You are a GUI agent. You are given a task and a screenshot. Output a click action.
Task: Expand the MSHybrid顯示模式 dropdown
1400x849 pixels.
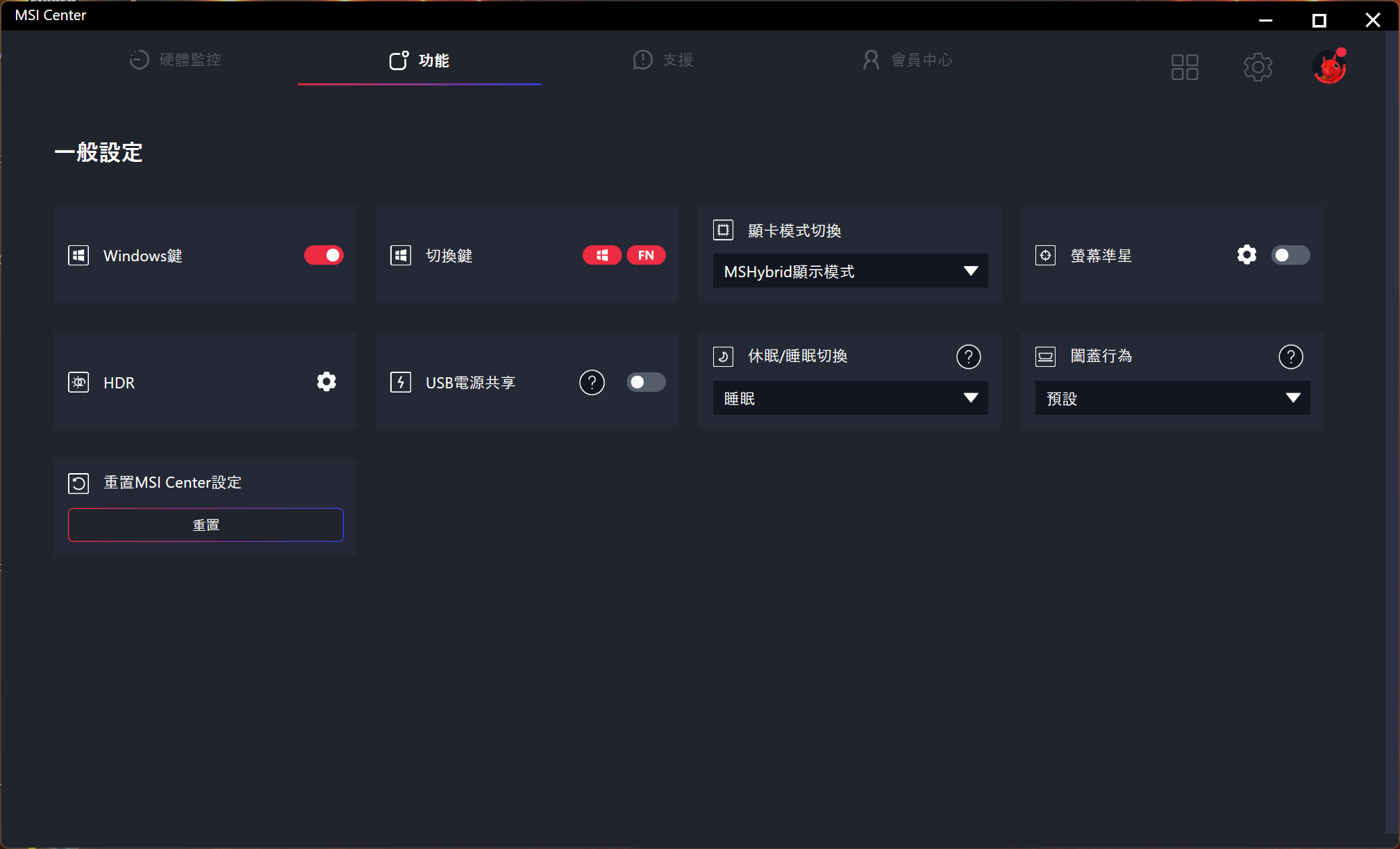[851, 271]
